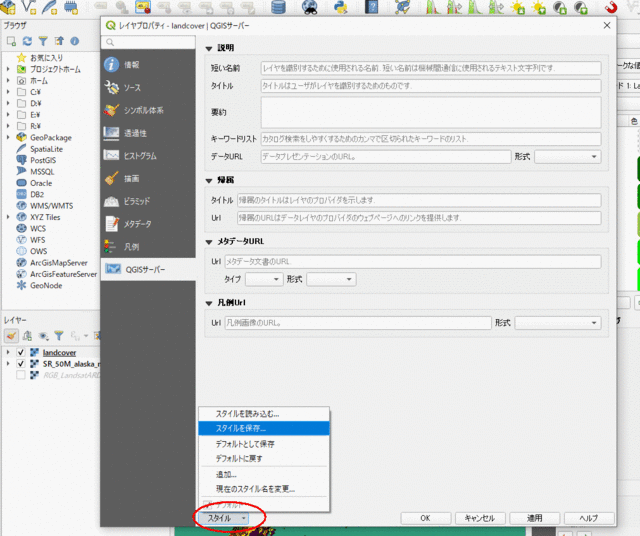
Task: Choose 追加... in style menu
Action: coord(264,474)
